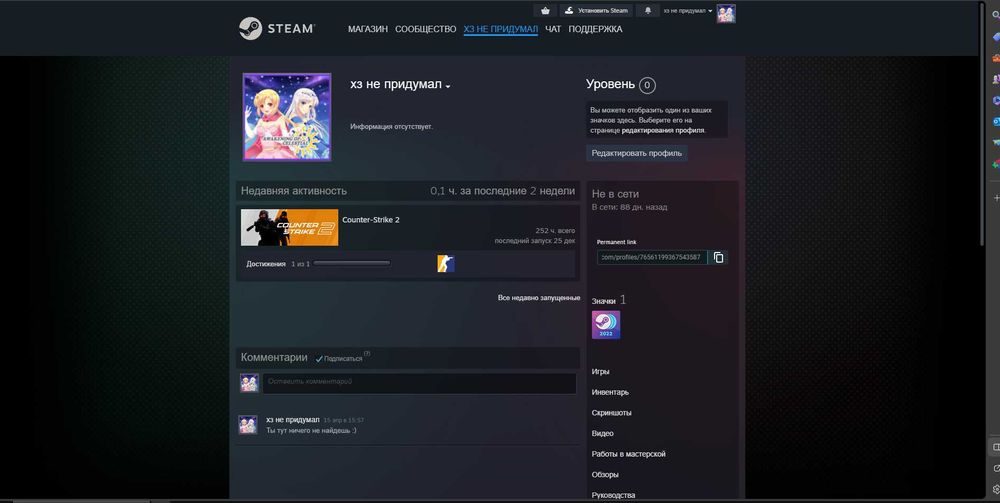This screenshot has height=503, width=1000.
Task: Open the notifications bell
Action: click(x=648, y=11)
